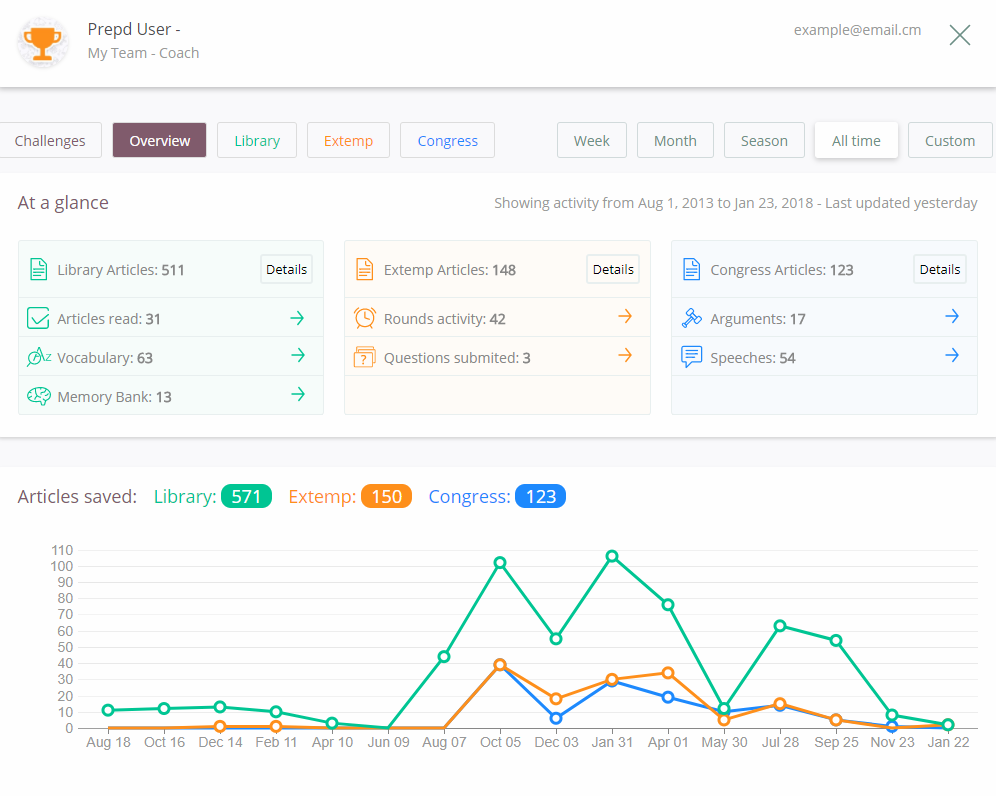This screenshot has height=796, width=996.
Task: Click the 'My Team - Coach' subtitle
Action: point(144,53)
